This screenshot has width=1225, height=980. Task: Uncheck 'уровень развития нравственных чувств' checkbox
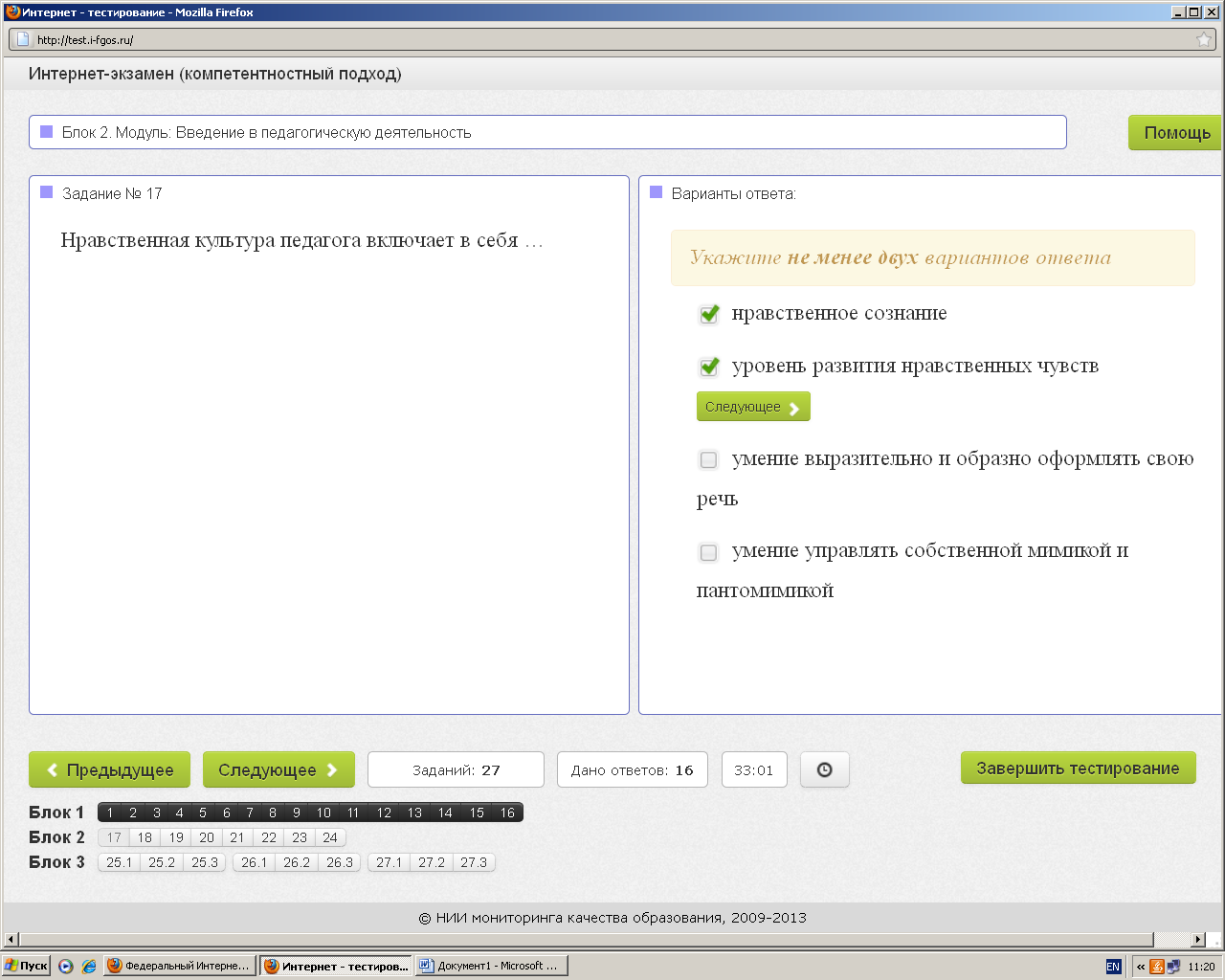tap(709, 367)
